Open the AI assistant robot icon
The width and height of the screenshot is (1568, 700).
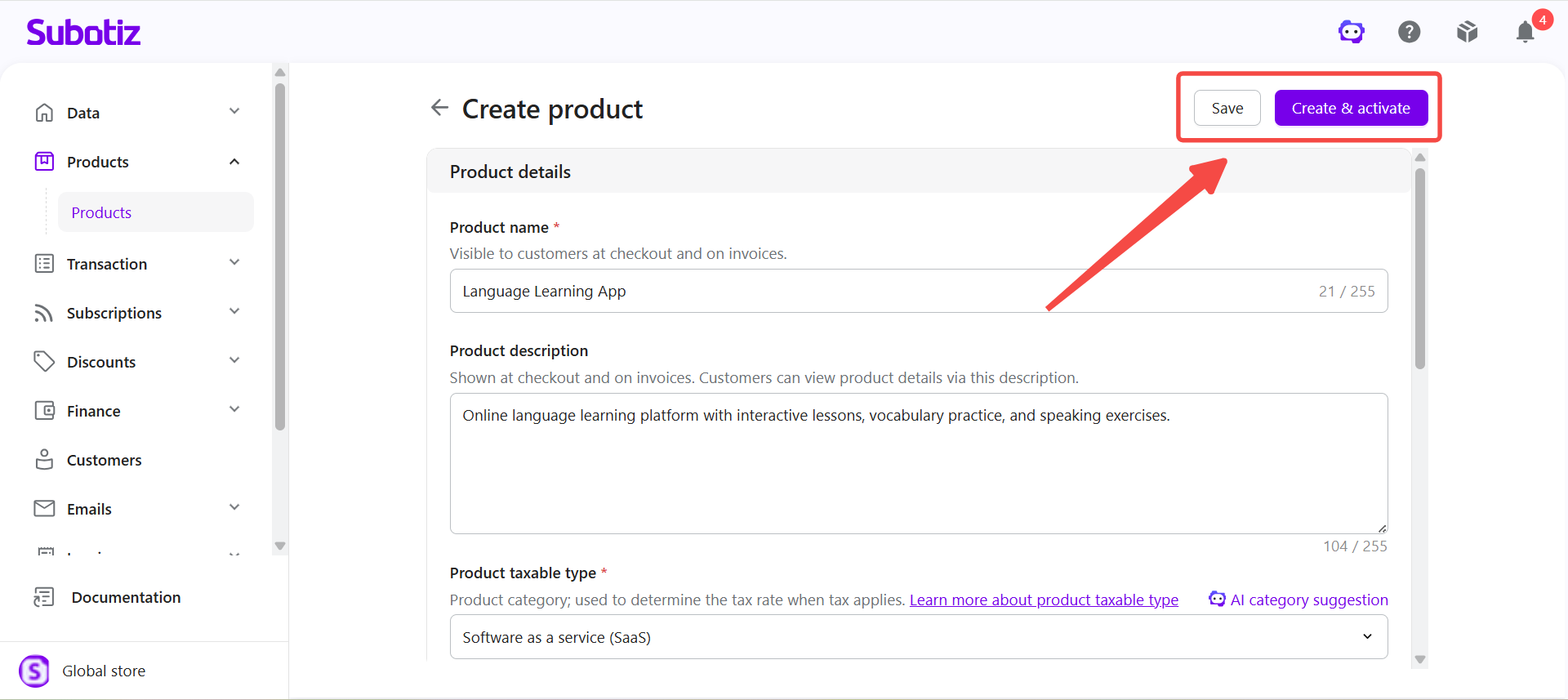(1351, 32)
